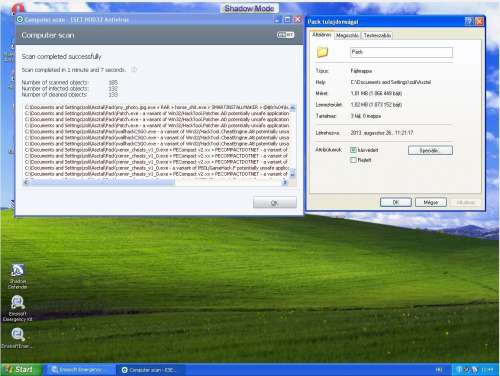Click the language indicator in the taskbar
Screen dimensions: 500x376
[x=439, y=370]
